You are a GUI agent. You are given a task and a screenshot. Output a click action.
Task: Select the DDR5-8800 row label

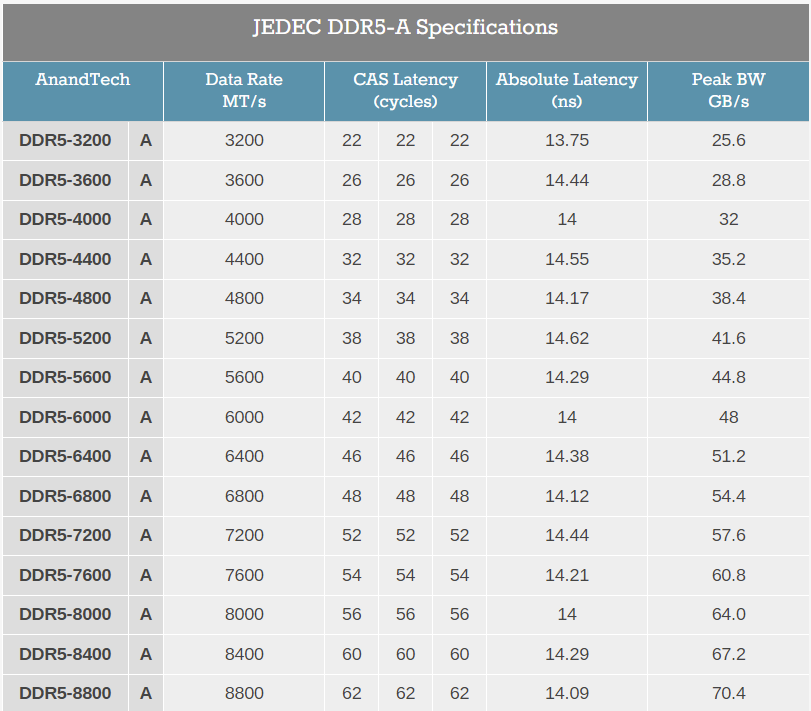coord(63,693)
